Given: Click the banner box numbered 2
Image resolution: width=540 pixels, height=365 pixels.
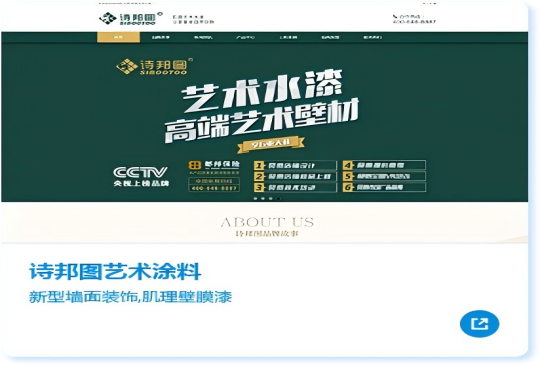Looking at the screenshot, I should (295, 177).
